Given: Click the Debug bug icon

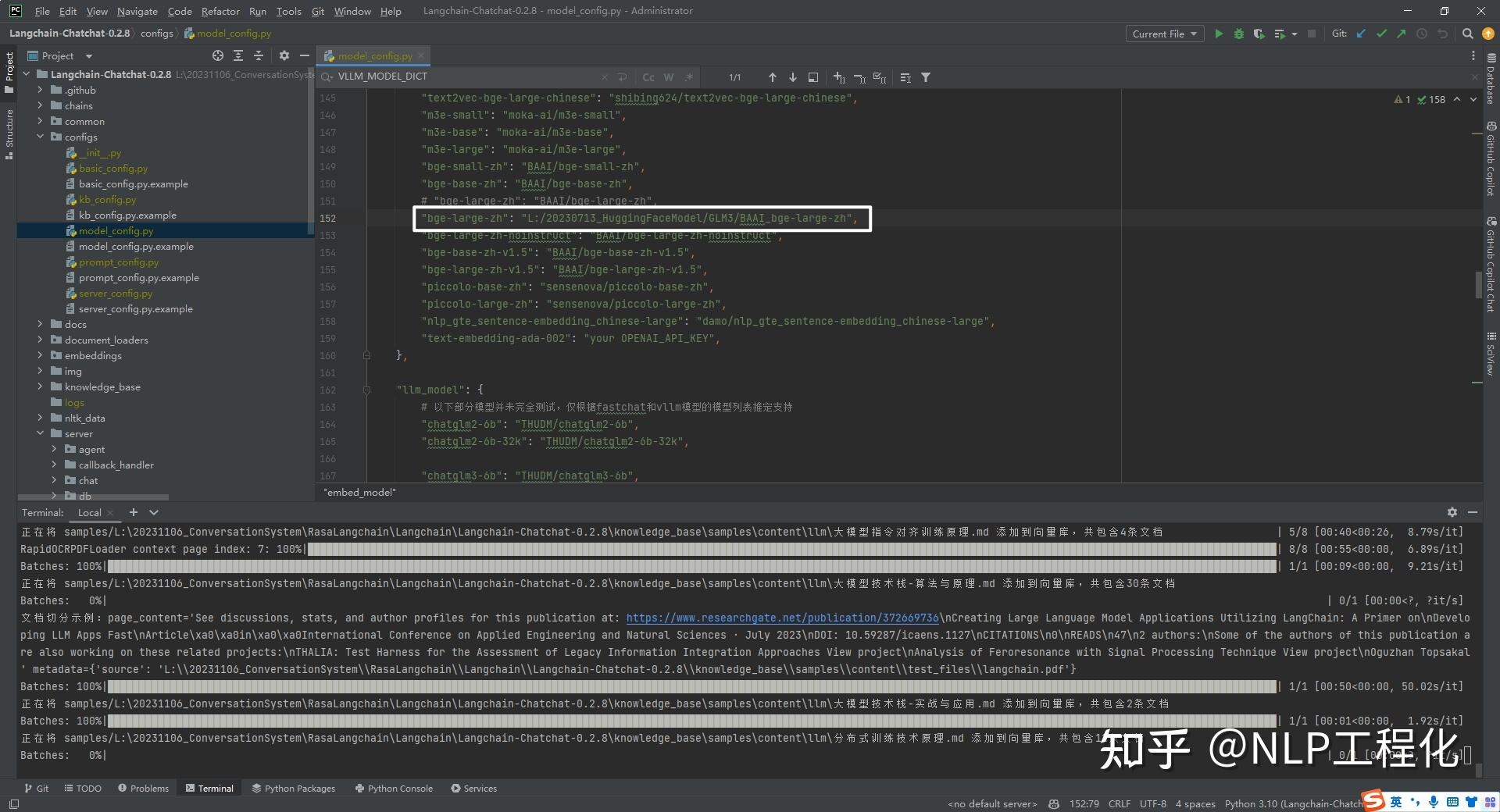Looking at the screenshot, I should 1238,34.
